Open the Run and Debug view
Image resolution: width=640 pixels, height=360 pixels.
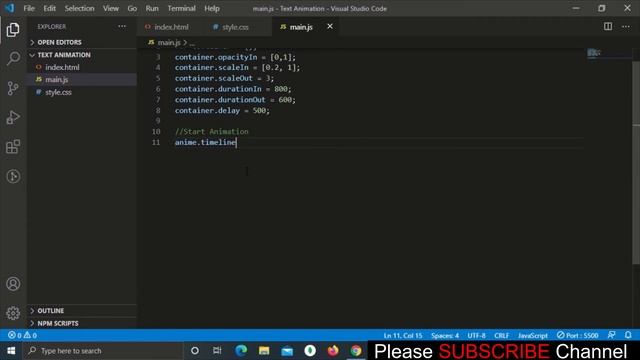point(13,118)
